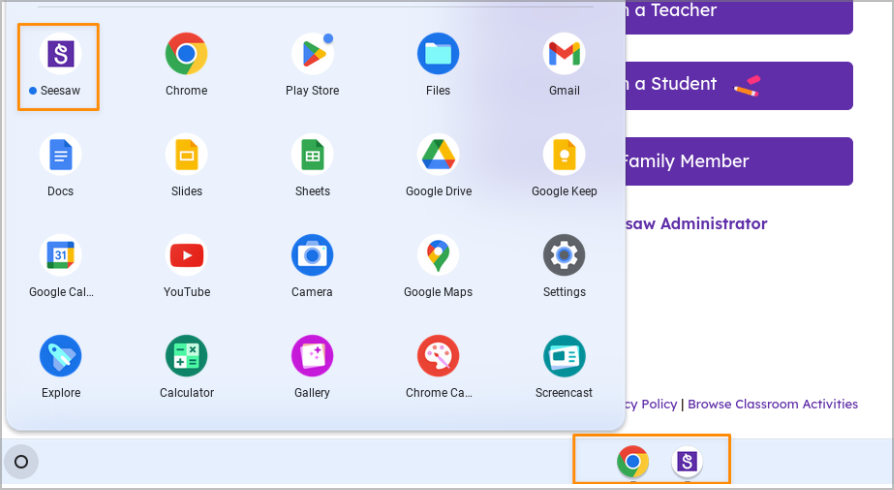Image resolution: width=894 pixels, height=490 pixels.
Task: Open Gmail from the launcher
Action: pos(564,54)
